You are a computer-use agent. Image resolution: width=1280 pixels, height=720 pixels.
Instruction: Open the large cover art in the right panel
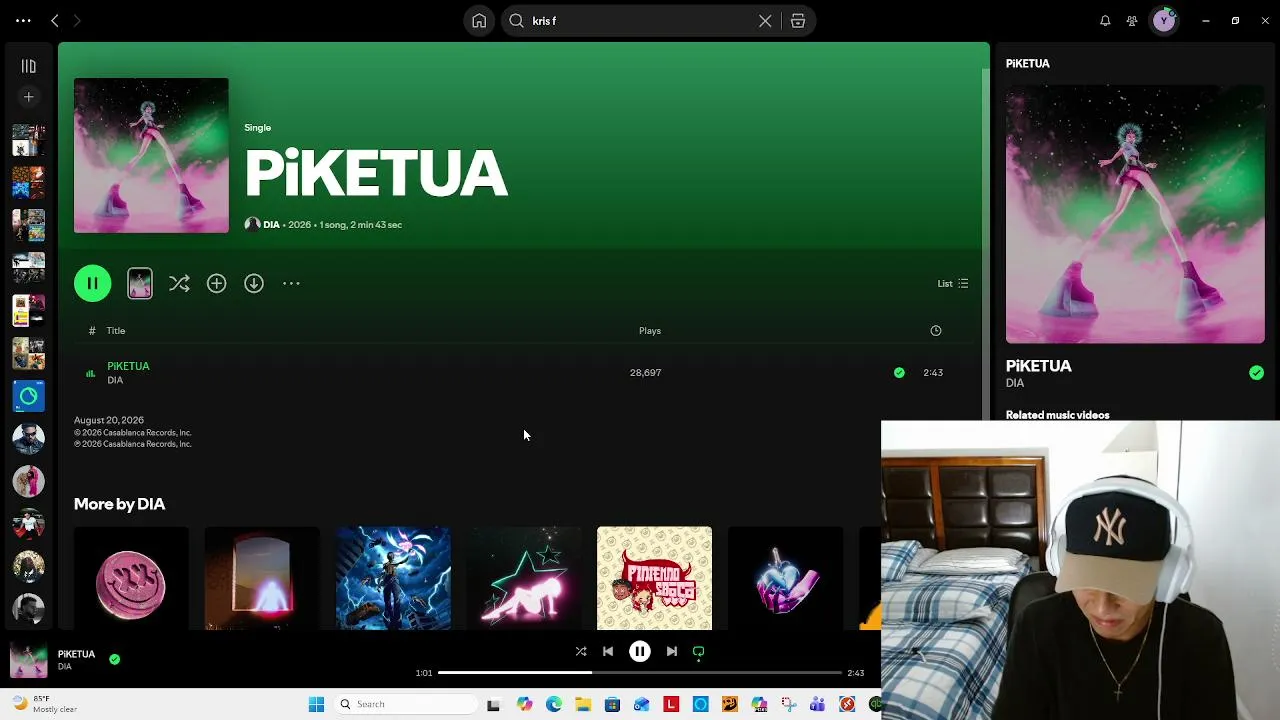point(1135,214)
